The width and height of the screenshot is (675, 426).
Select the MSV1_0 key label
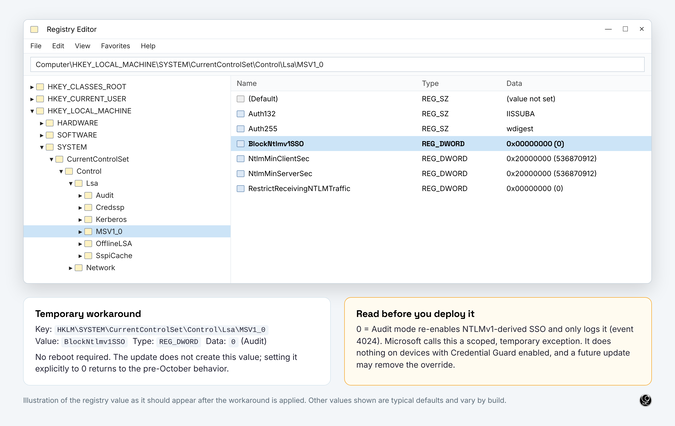point(109,231)
